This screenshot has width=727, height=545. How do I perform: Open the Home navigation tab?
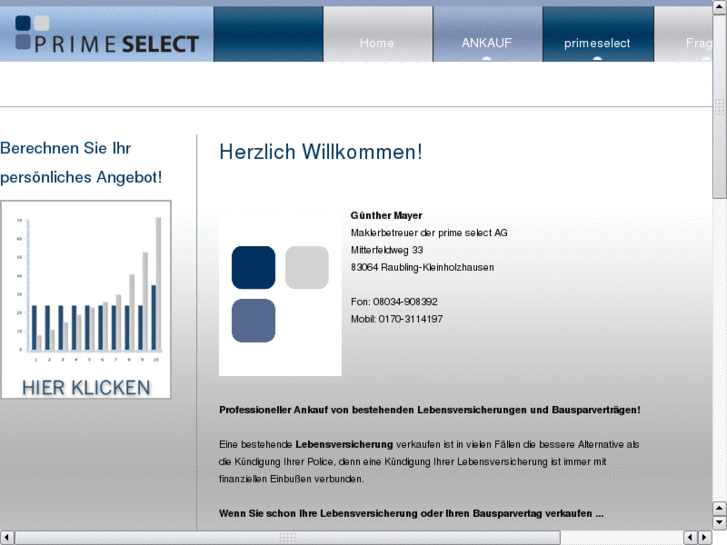[377, 34]
